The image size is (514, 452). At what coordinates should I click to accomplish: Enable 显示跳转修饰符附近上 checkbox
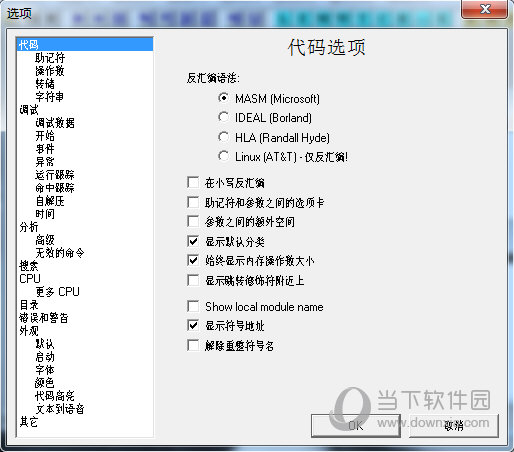193,280
